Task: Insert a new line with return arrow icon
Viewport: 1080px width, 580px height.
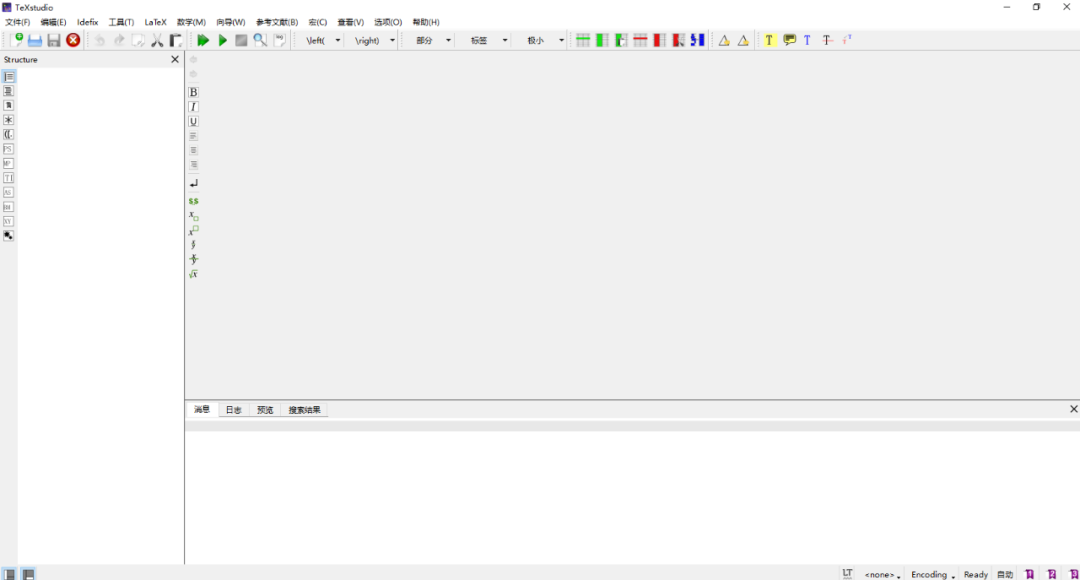Action: (193, 183)
